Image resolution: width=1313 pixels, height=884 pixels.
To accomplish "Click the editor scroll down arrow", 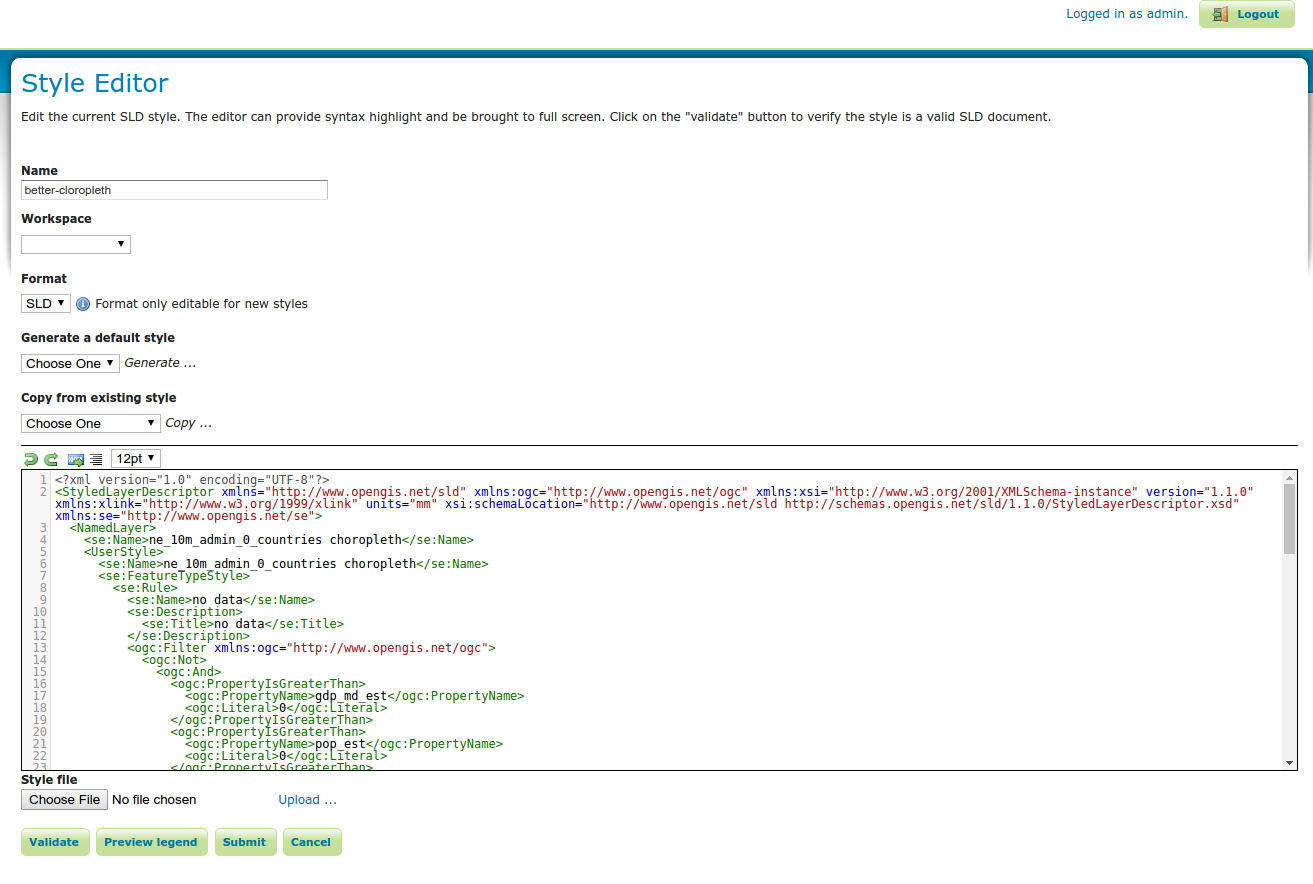I will (1290, 763).
